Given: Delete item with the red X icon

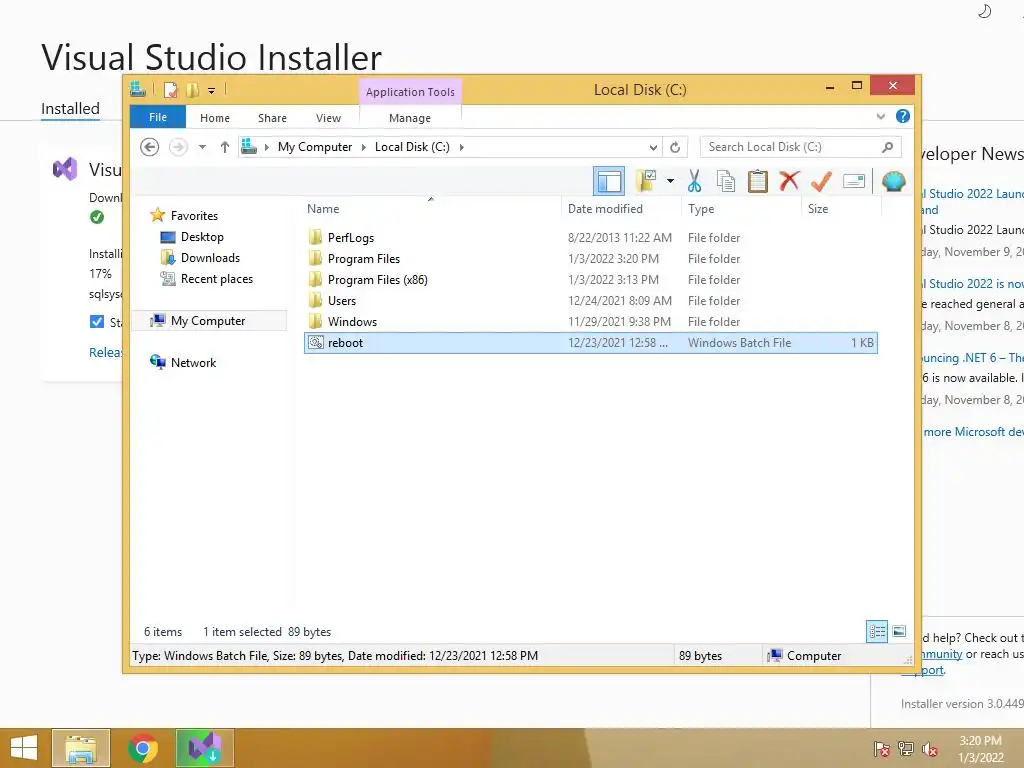Looking at the screenshot, I should (x=789, y=180).
